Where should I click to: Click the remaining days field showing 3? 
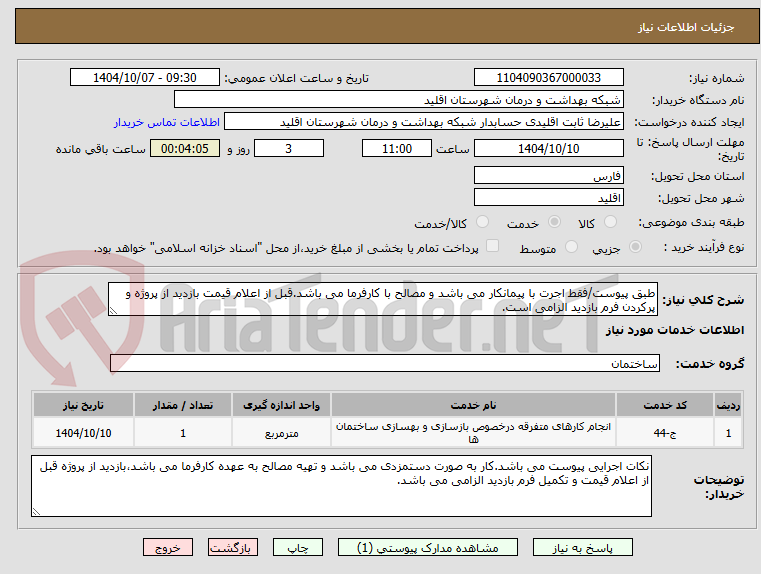(289, 148)
